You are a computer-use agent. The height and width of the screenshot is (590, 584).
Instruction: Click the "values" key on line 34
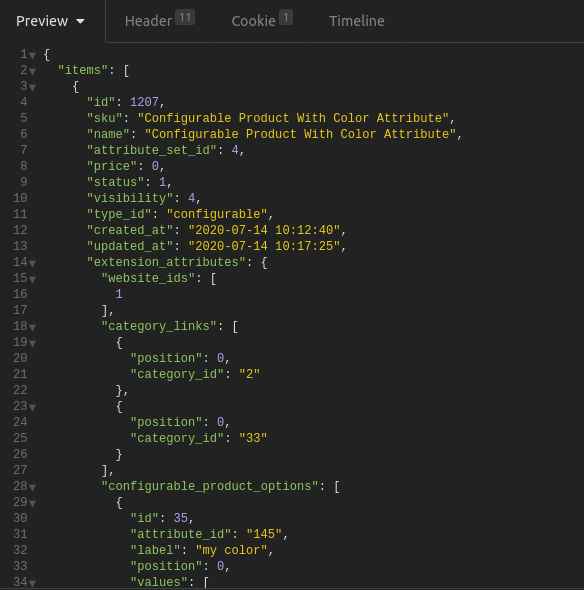tap(159, 582)
